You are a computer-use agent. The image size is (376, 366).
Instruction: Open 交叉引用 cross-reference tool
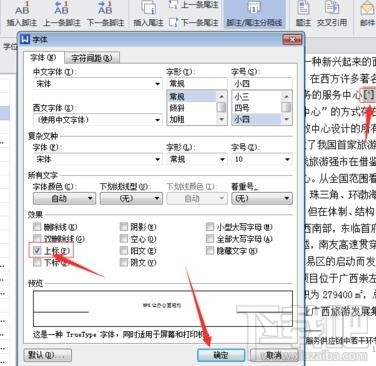tap(332, 13)
